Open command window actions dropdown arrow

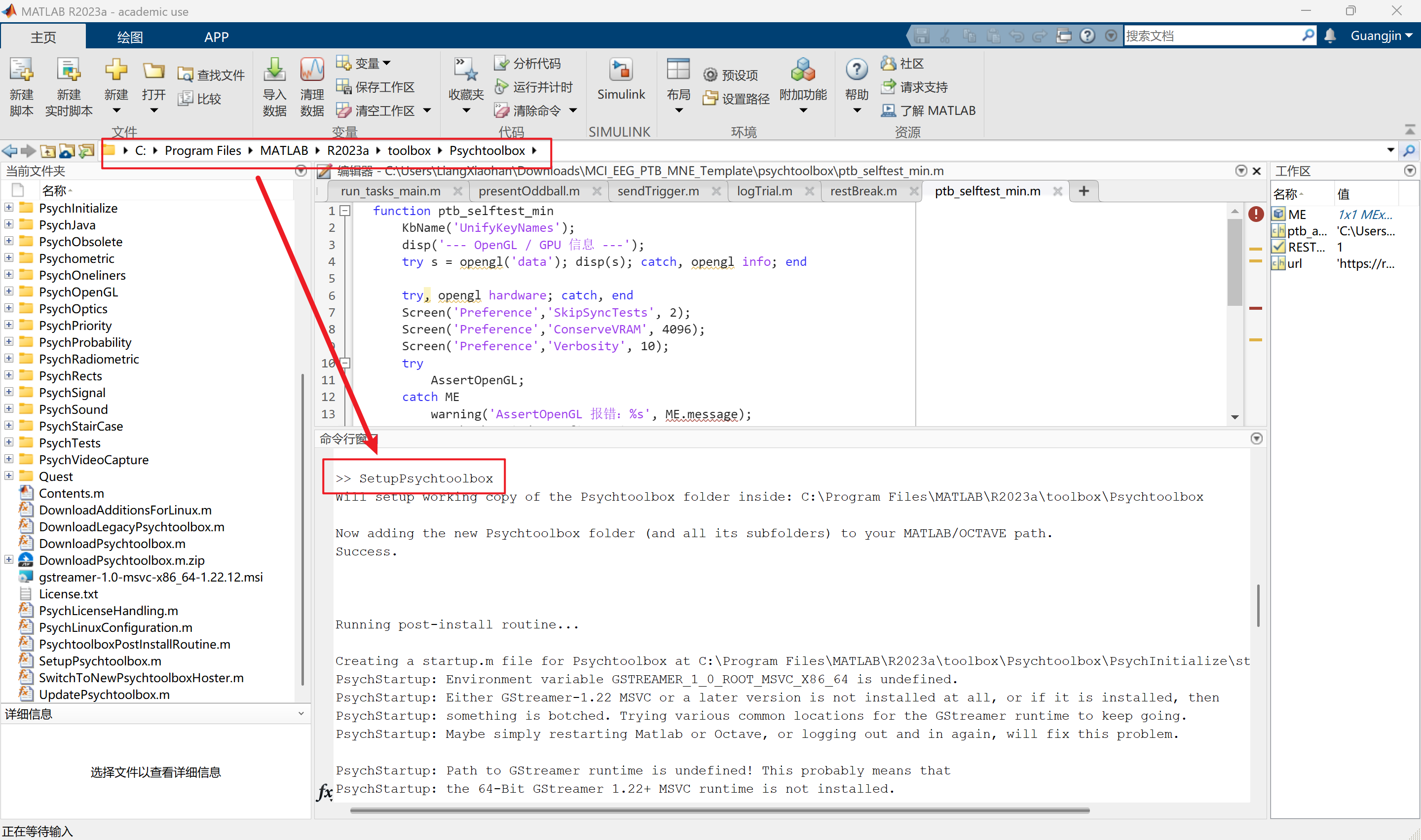1256,438
